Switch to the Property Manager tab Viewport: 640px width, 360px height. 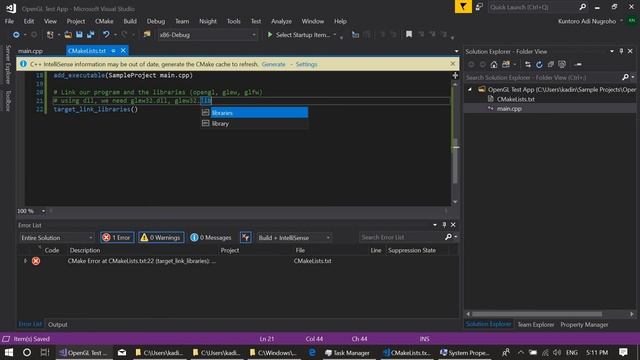point(584,324)
